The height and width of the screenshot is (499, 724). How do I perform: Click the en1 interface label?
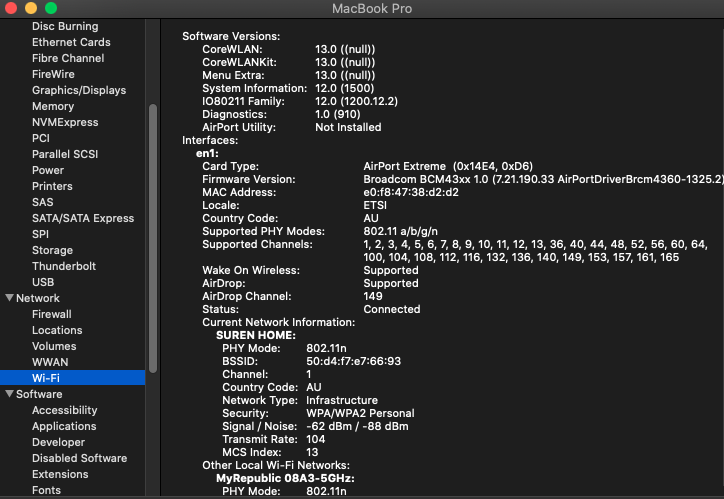click(207, 154)
